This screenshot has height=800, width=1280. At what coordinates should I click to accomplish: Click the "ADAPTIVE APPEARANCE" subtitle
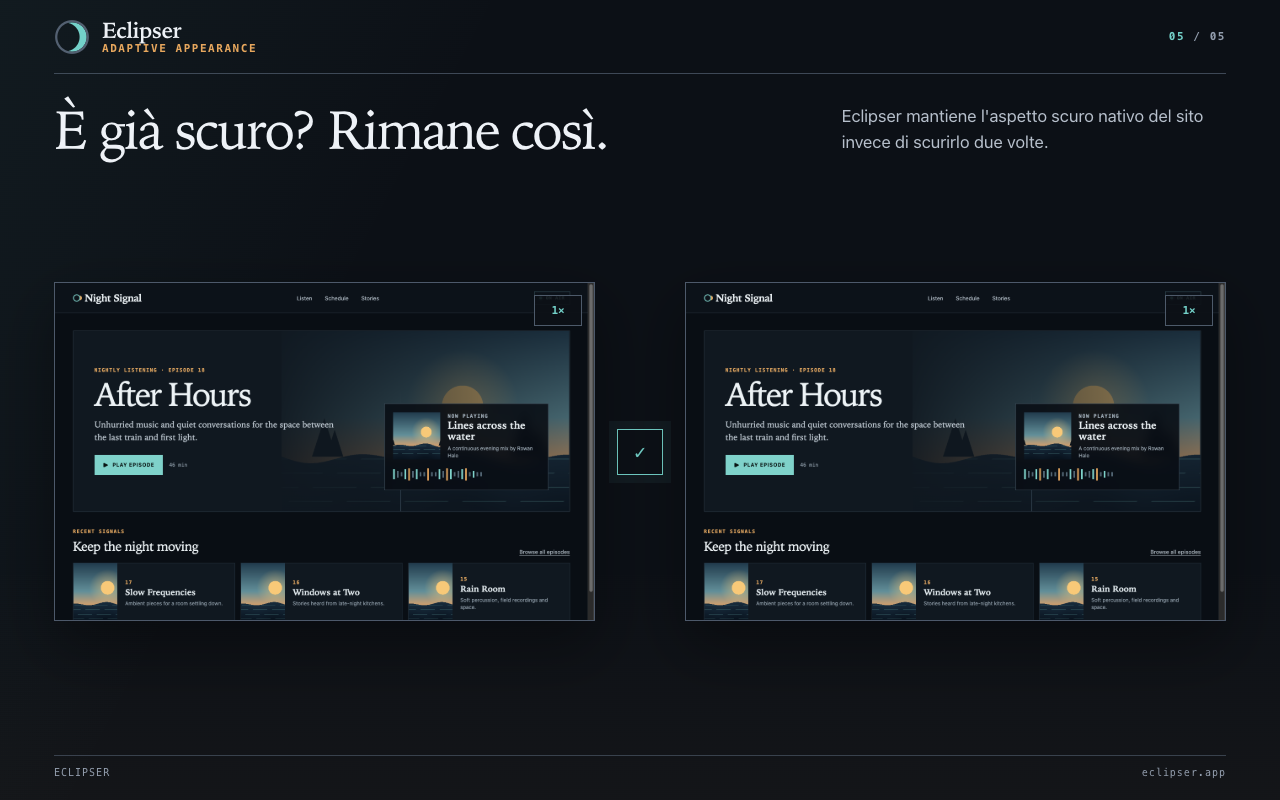click(179, 48)
